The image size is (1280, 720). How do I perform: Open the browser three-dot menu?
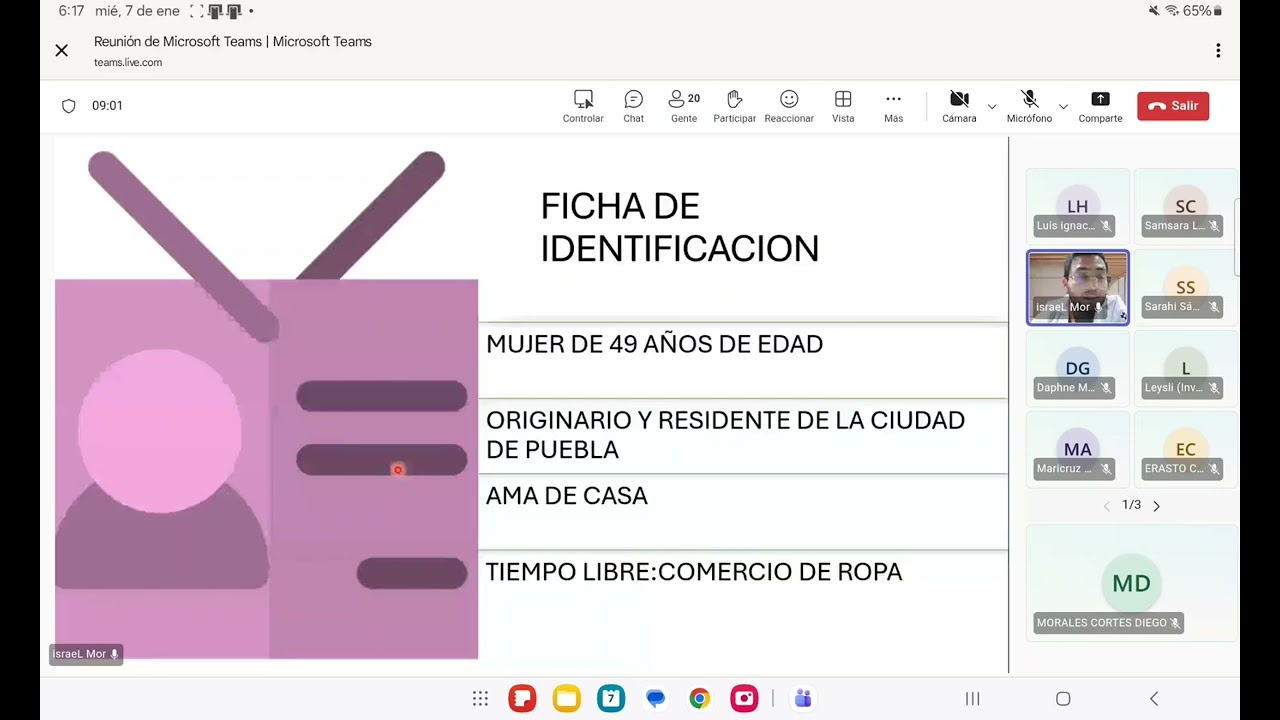click(x=1218, y=50)
